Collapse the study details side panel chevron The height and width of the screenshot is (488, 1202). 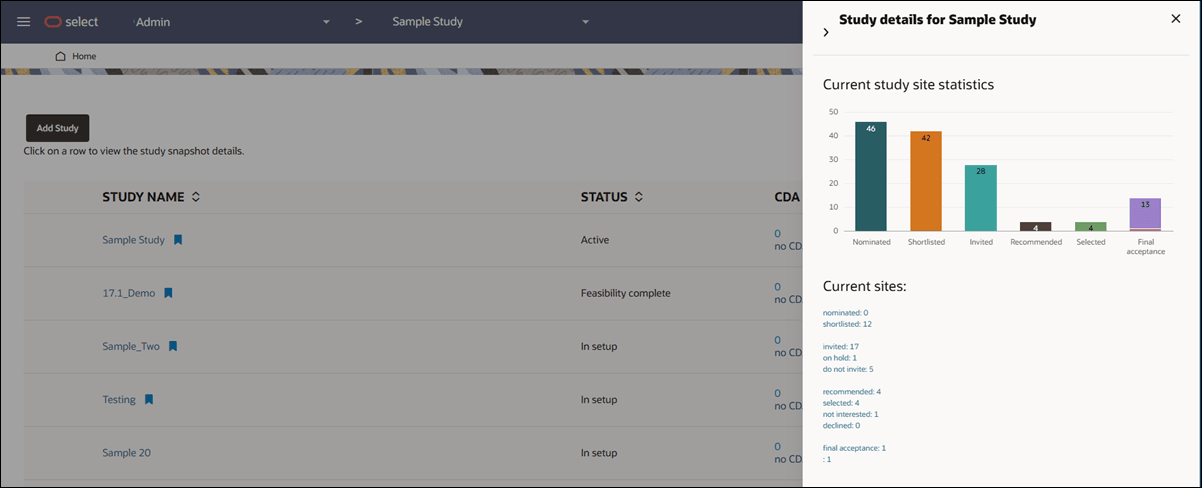click(x=826, y=33)
